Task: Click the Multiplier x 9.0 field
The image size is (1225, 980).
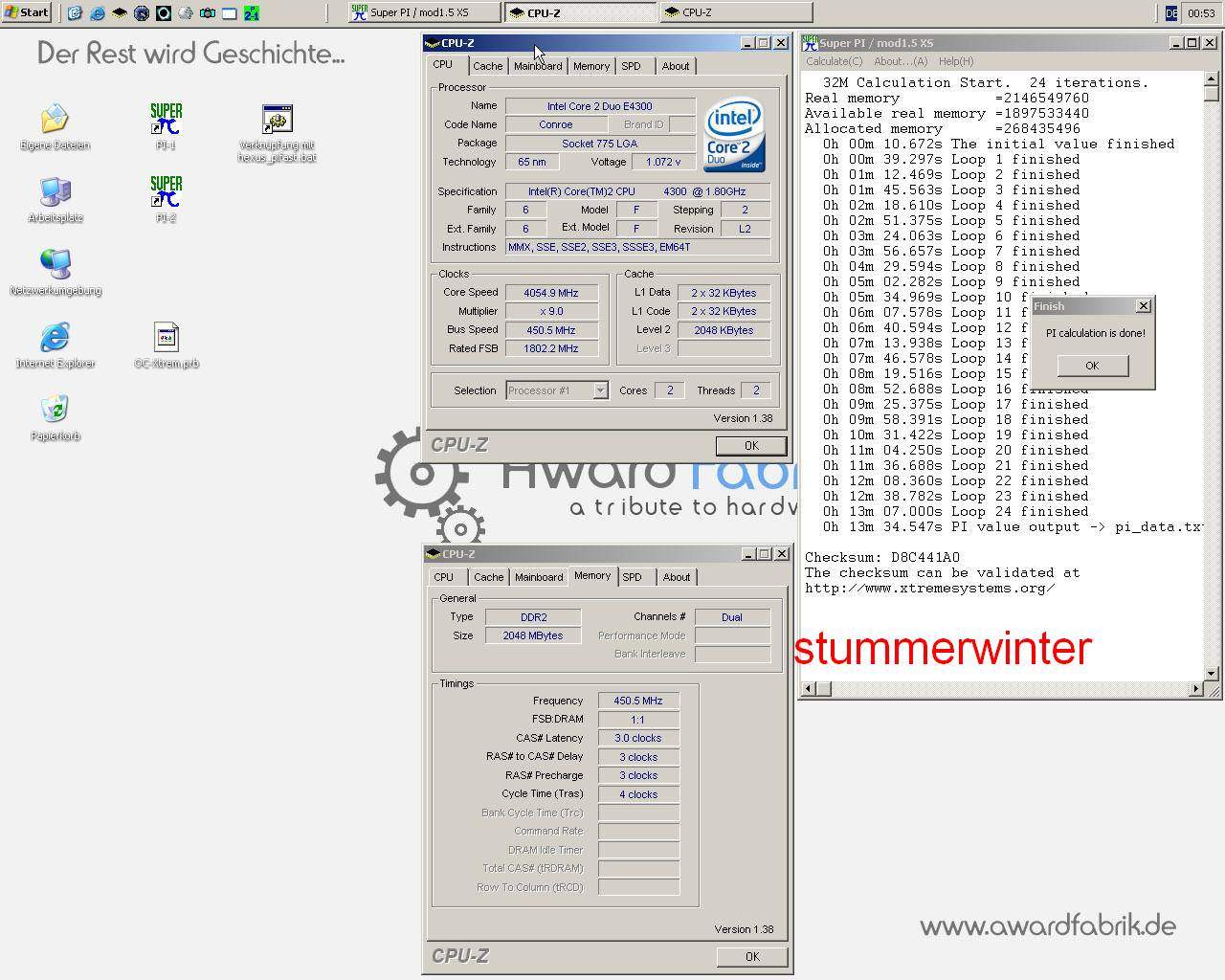Action: [x=551, y=312]
